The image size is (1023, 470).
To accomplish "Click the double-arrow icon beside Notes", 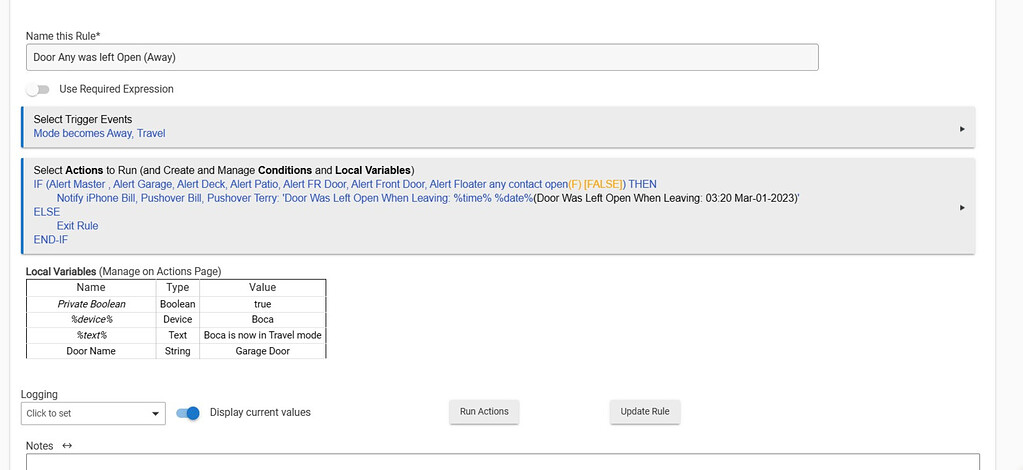I will [x=66, y=445].
